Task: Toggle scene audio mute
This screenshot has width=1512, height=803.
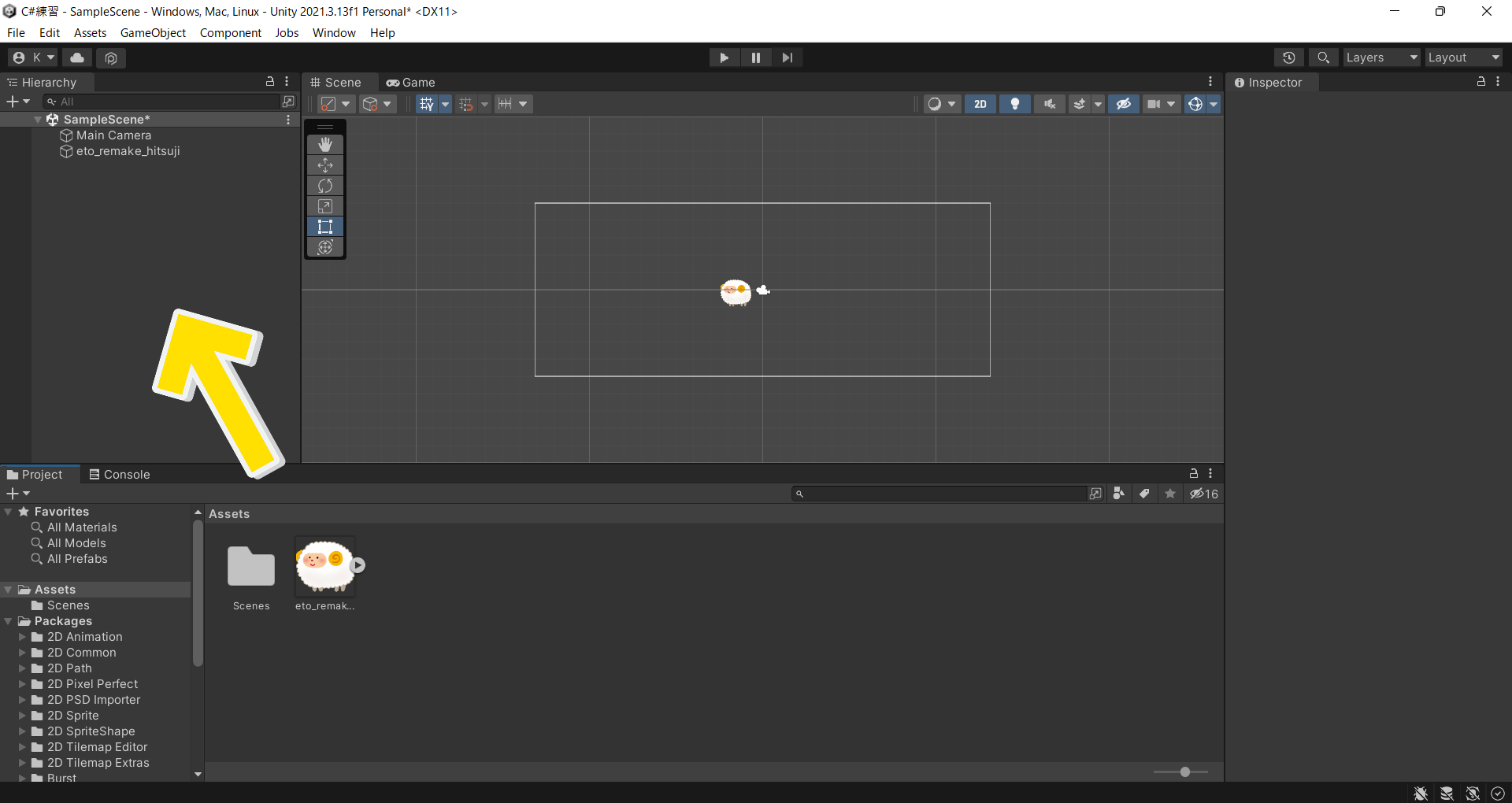Action: (x=1049, y=104)
